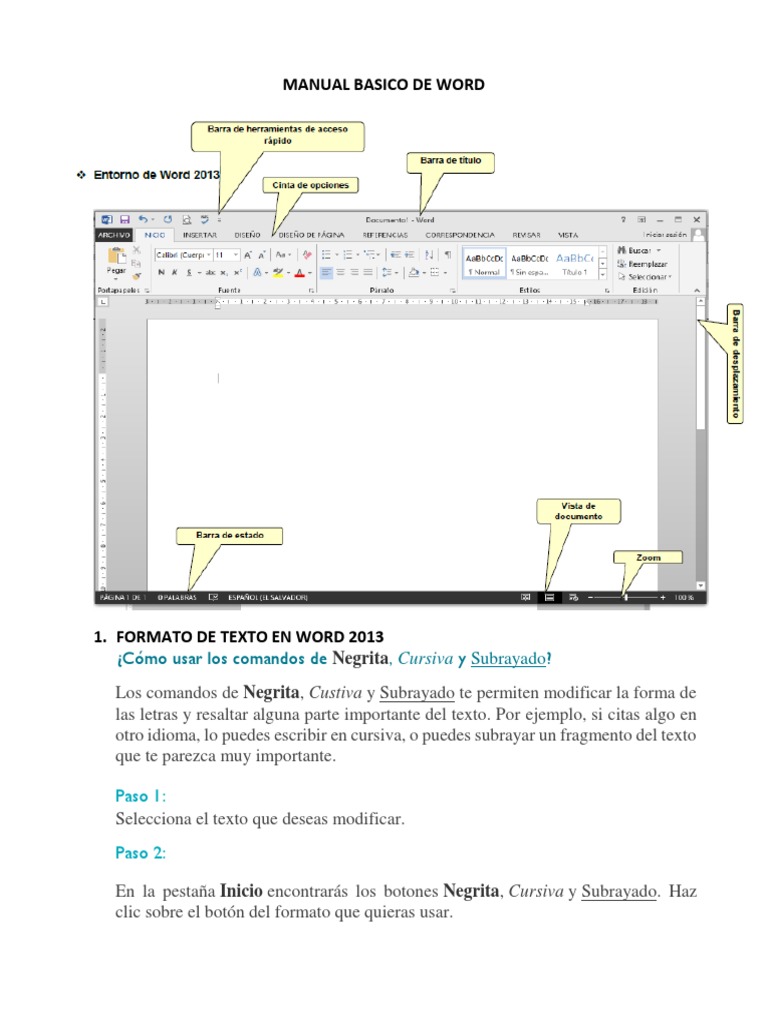Click the Save icon in quick access toolbar
The height and width of the screenshot is (1024, 768).
(x=125, y=220)
